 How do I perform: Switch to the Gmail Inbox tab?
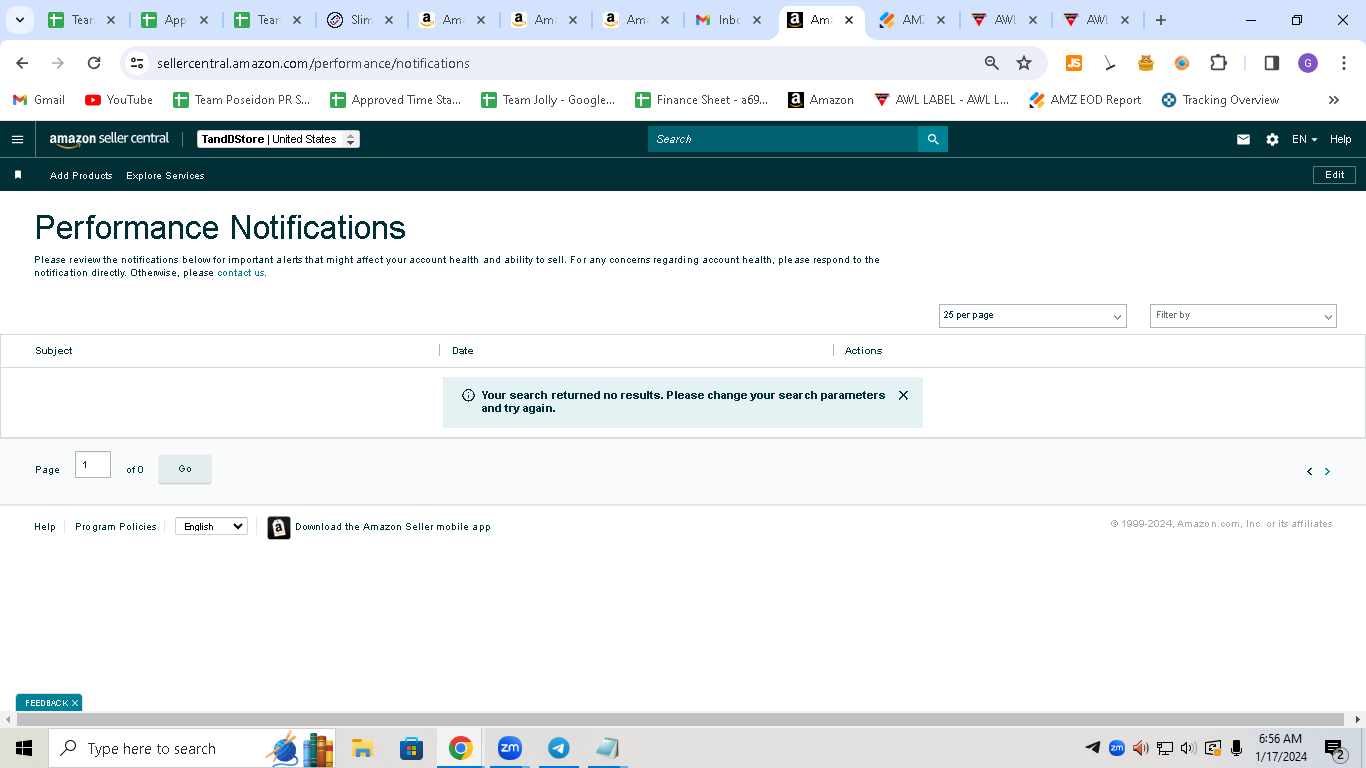[730, 20]
